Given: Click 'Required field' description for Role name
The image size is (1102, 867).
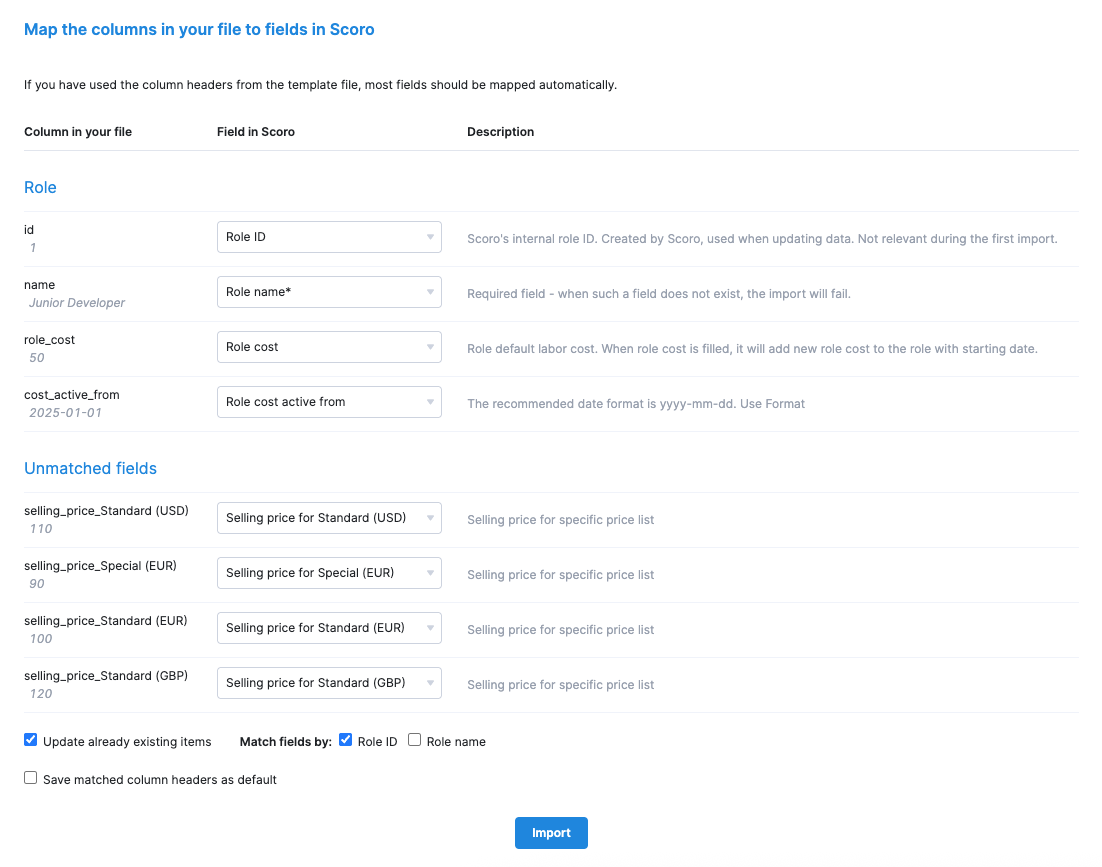Looking at the screenshot, I should (659, 294).
